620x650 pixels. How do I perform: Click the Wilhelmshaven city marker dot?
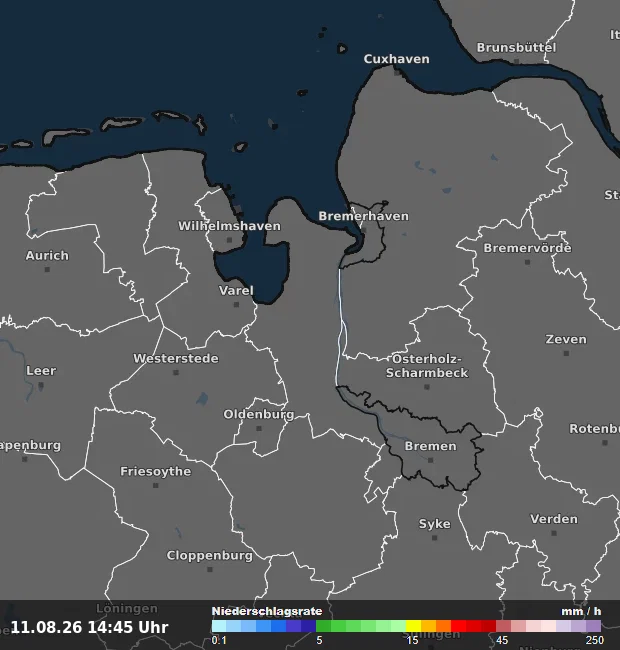point(230,240)
